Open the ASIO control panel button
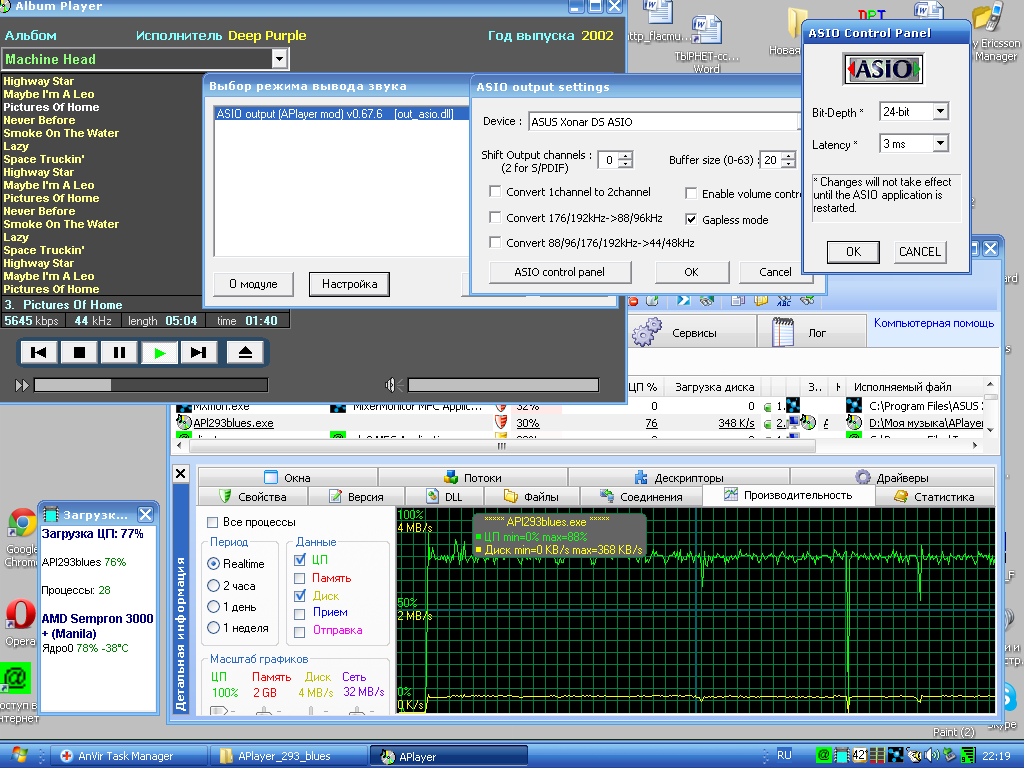The height and width of the screenshot is (768, 1024). [560, 272]
